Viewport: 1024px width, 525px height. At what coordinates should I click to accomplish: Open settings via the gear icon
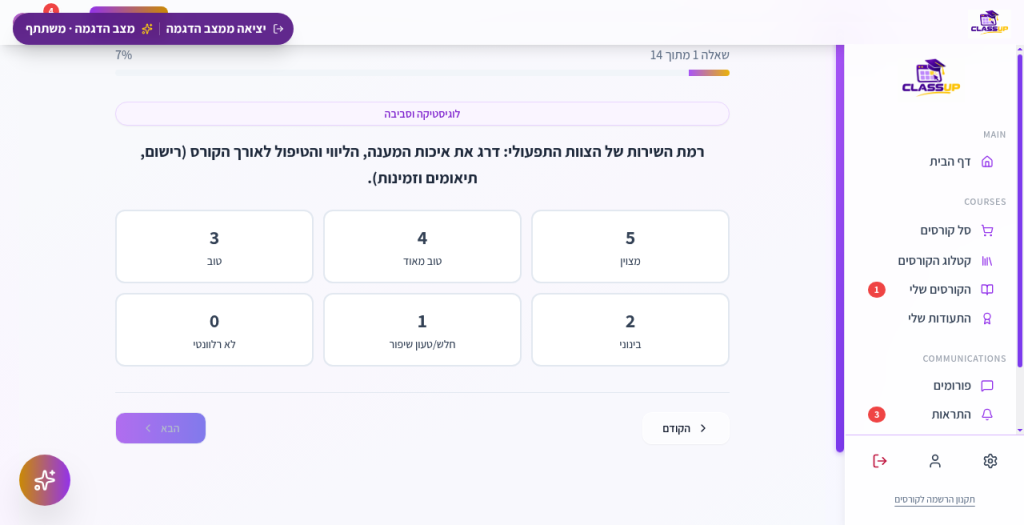click(990, 461)
